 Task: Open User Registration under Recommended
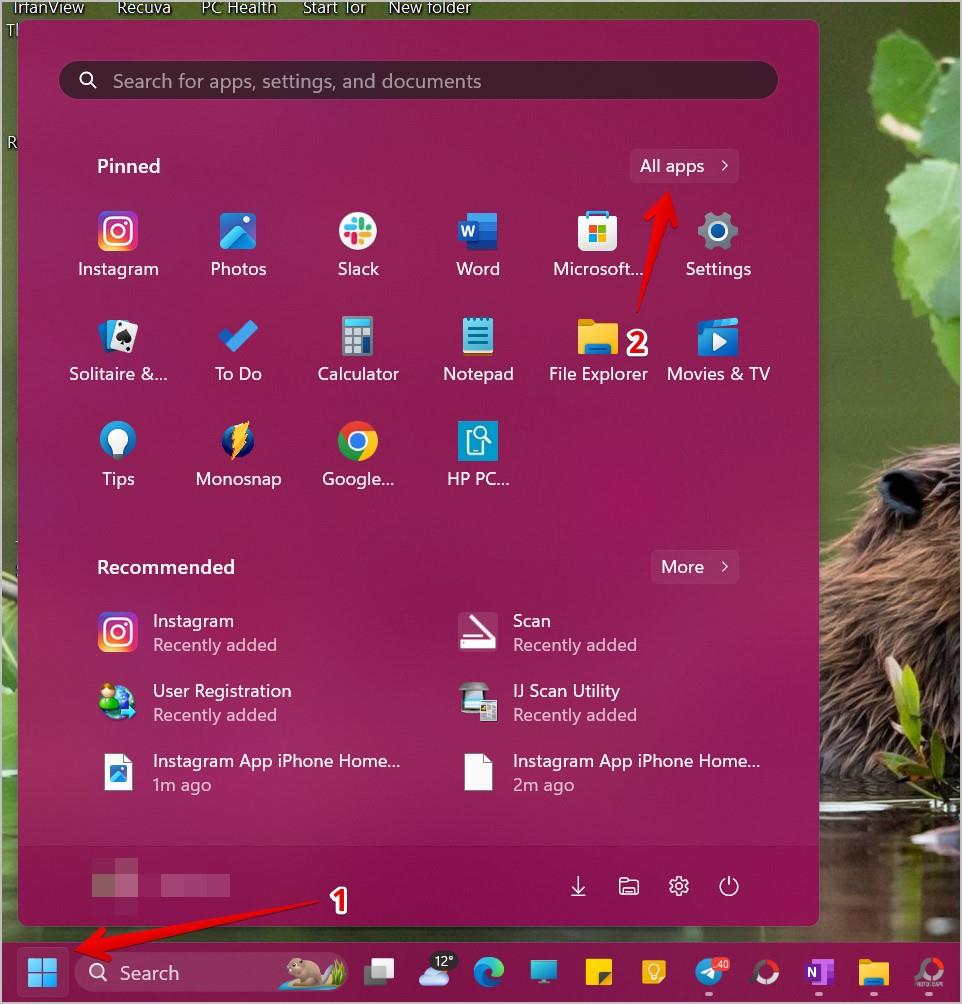(x=194, y=702)
